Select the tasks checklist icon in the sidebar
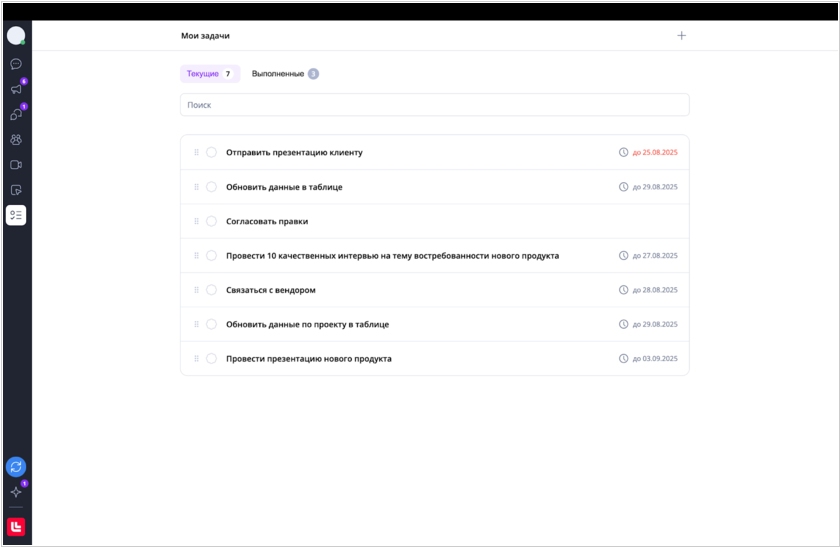 point(16,215)
